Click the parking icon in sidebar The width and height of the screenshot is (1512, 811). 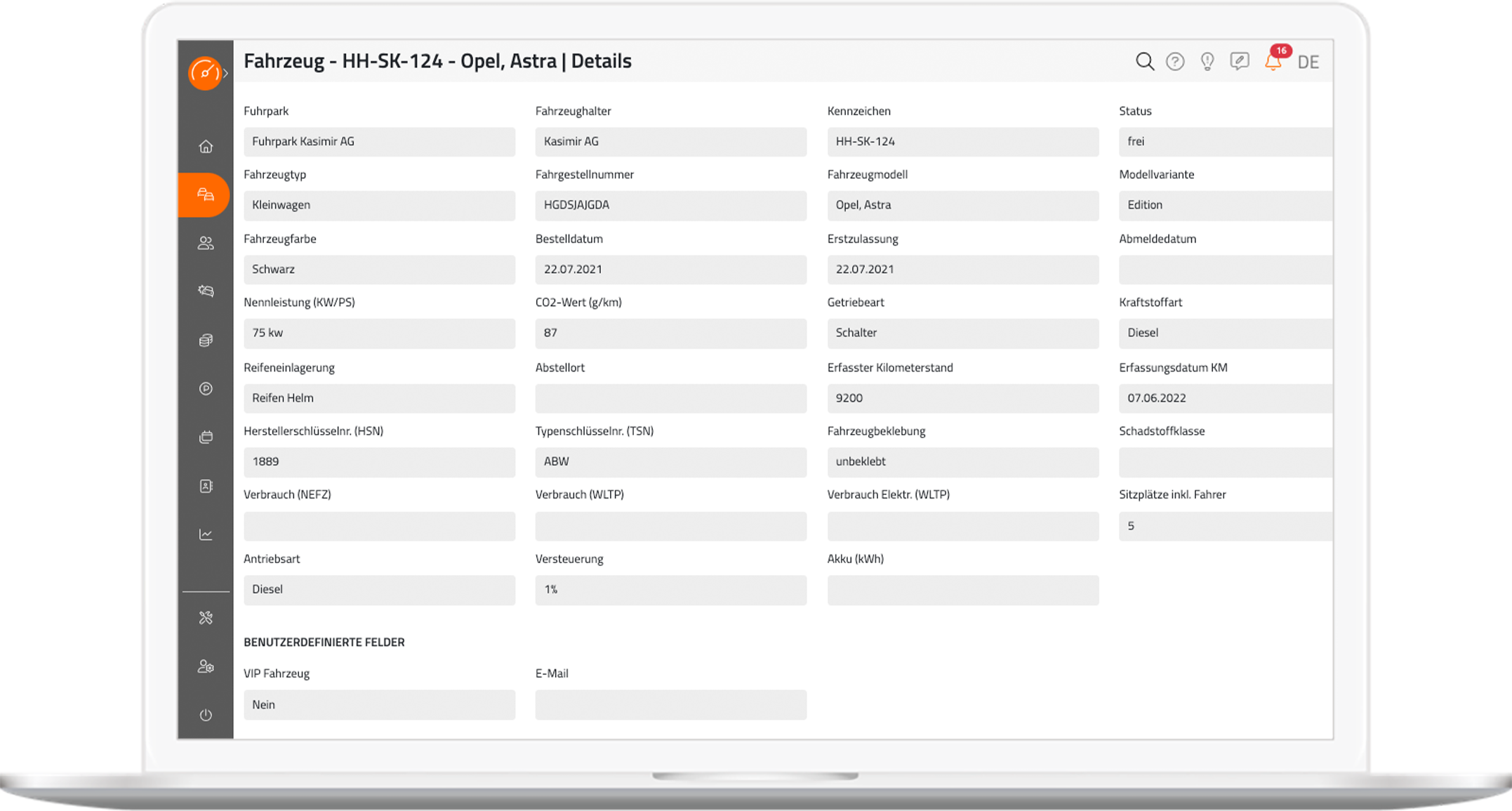206,388
